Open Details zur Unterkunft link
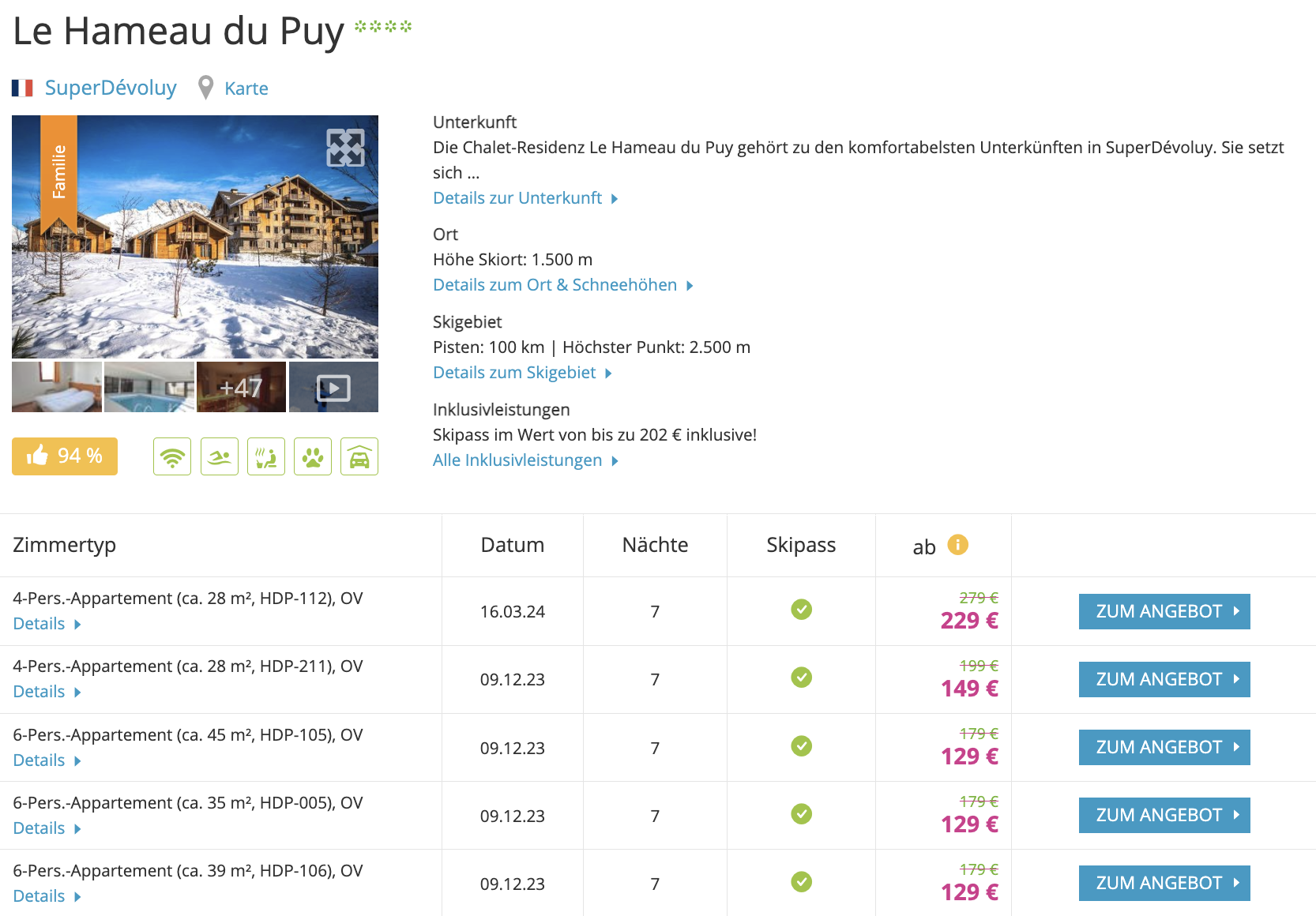The height and width of the screenshot is (916, 1316). (x=525, y=198)
